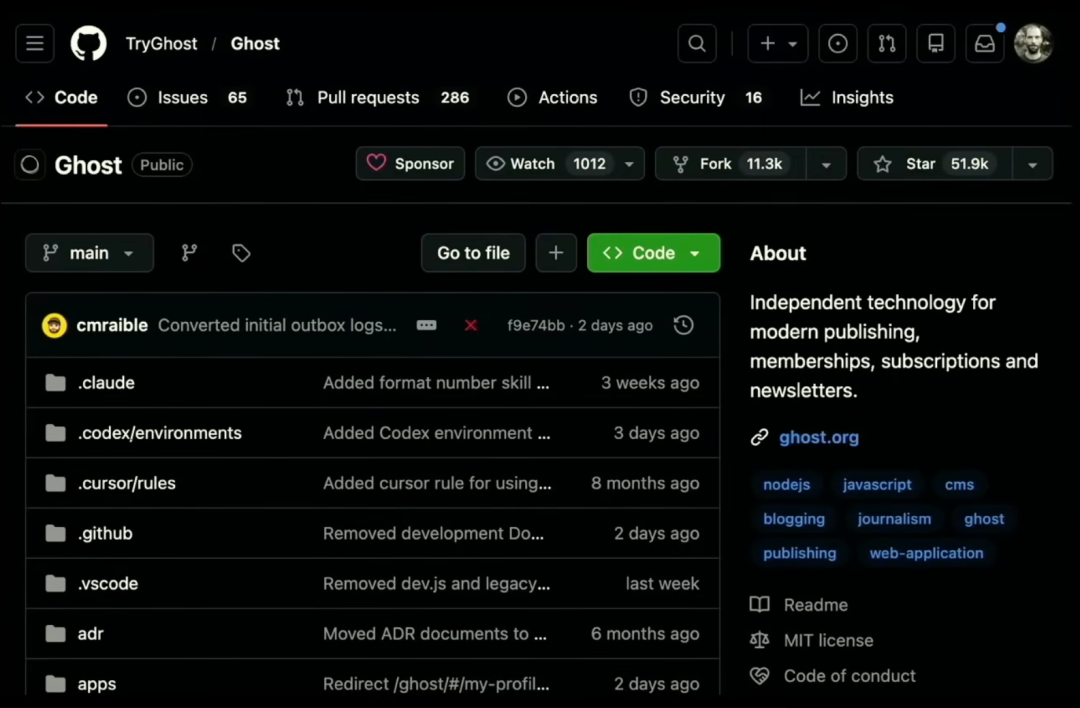The image size is (1080, 708).
Task: View branches icon next to main
Action: pos(189,253)
